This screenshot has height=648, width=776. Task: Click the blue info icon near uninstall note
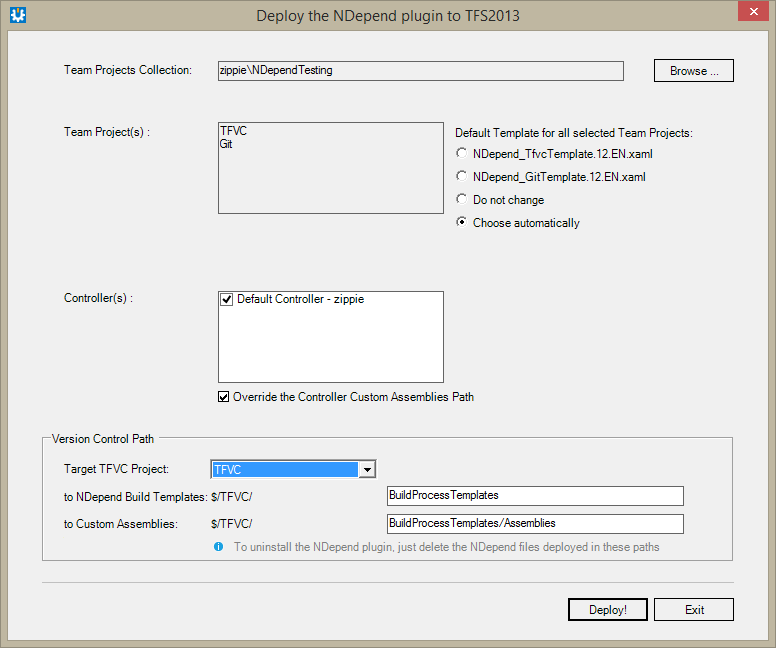tap(218, 547)
